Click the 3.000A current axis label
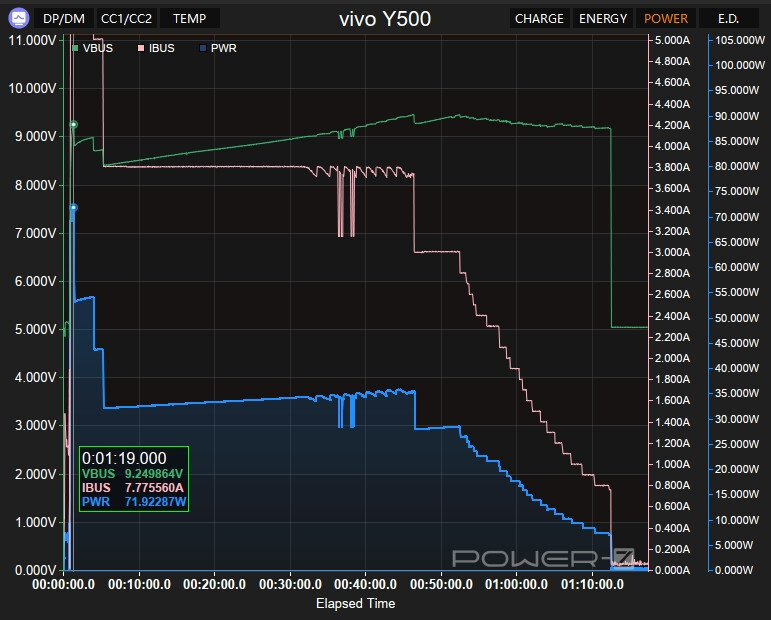The width and height of the screenshot is (771, 620). pyautogui.click(x=672, y=252)
